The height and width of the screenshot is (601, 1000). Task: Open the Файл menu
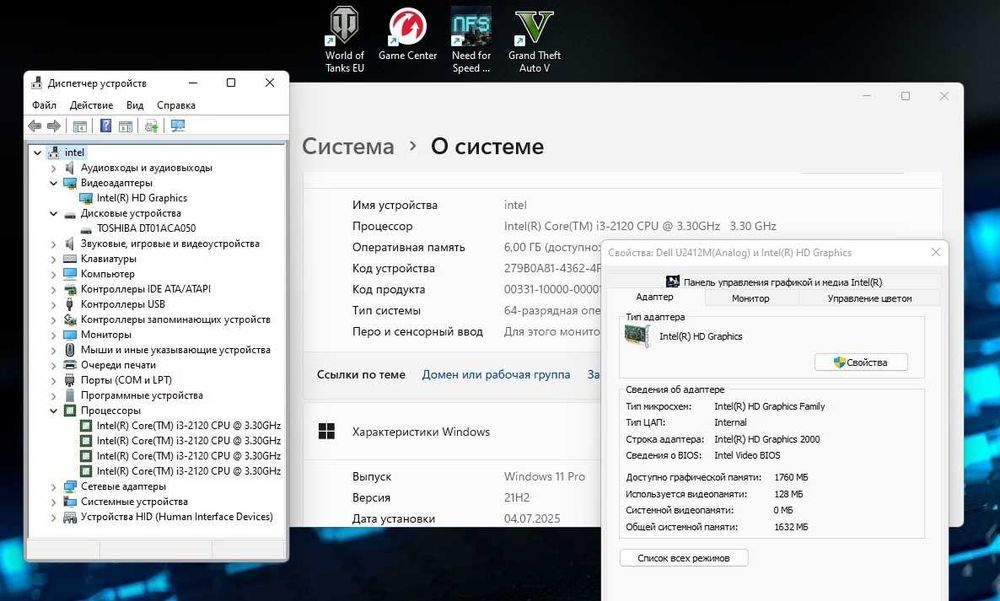[x=44, y=105]
